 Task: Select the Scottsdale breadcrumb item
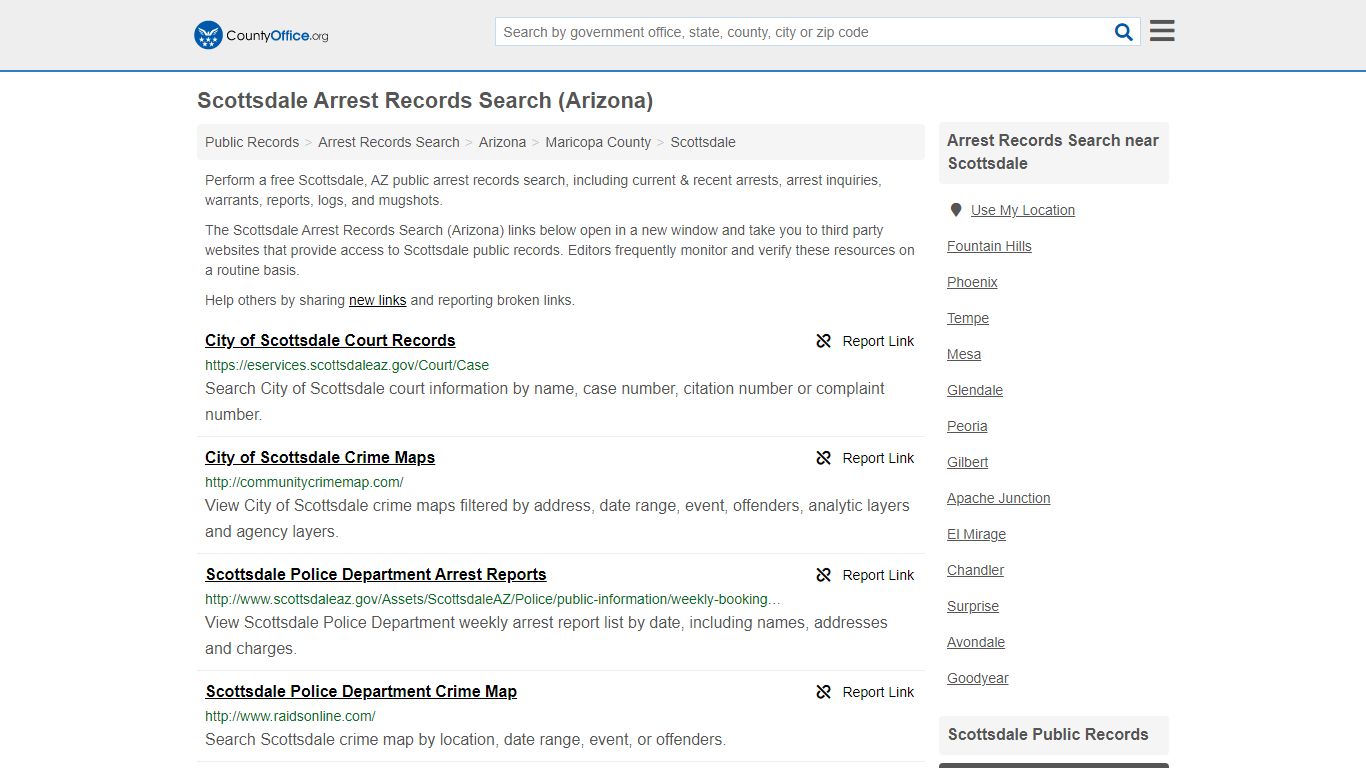tap(703, 142)
